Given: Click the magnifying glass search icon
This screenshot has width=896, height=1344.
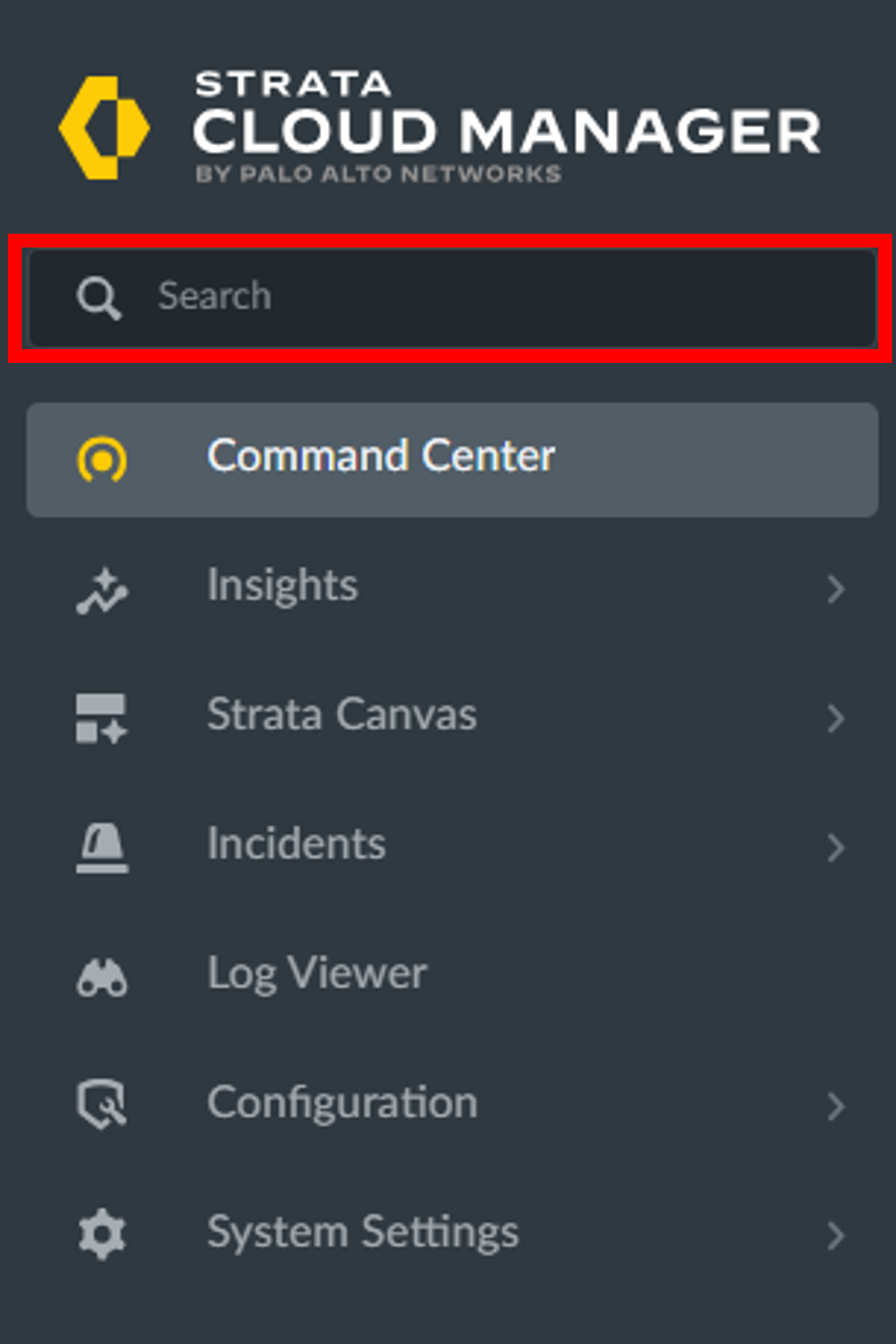Looking at the screenshot, I should coord(99,298).
